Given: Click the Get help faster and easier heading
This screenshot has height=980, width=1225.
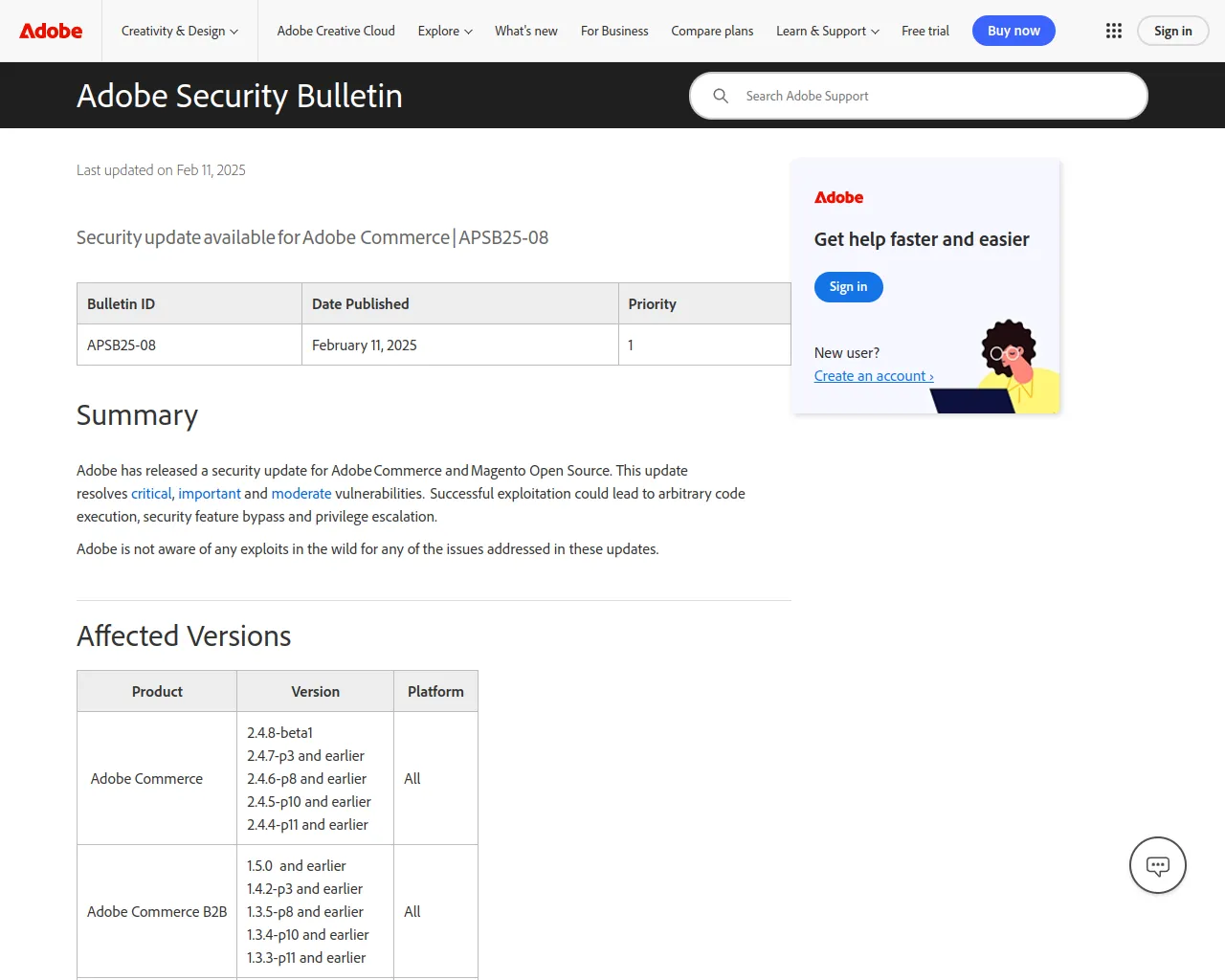Looking at the screenshot, I should pyautogui.click(x=922, y=239).
